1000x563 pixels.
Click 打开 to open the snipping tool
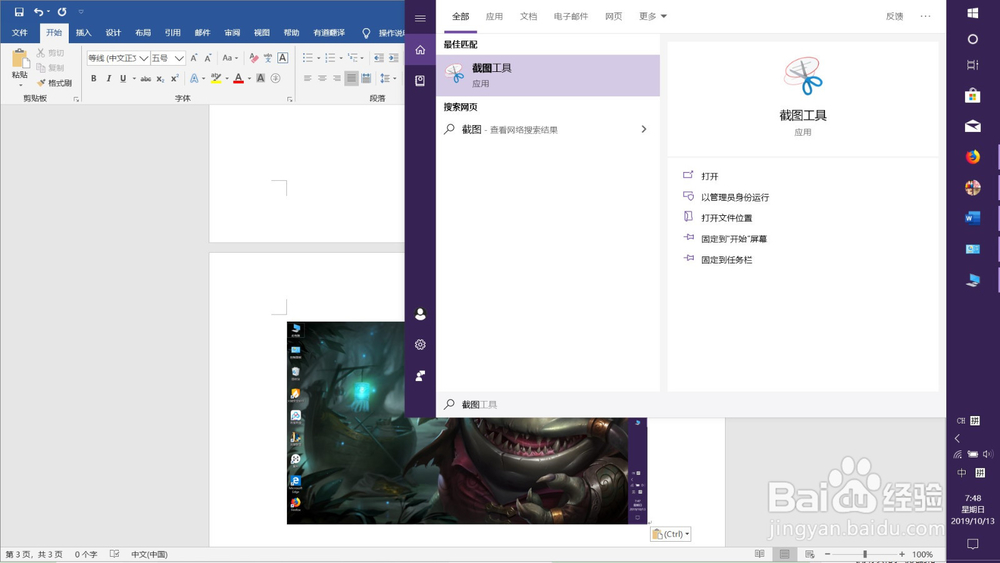[x=709, y=176]
